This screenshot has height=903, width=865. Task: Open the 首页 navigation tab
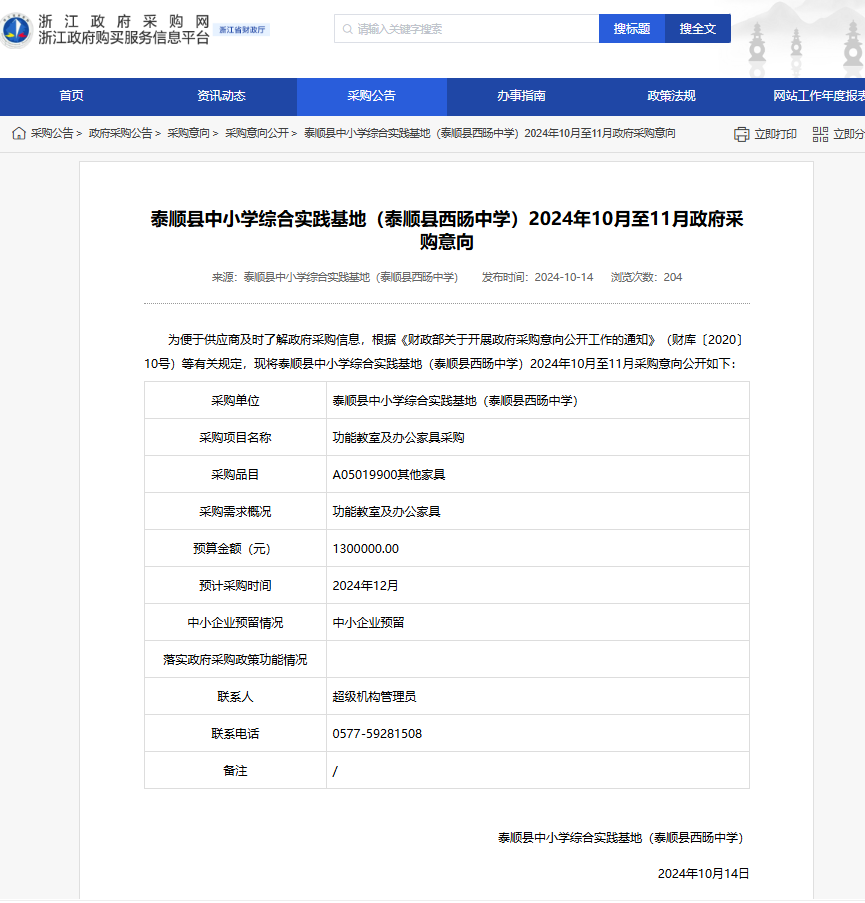click(71, 96)
